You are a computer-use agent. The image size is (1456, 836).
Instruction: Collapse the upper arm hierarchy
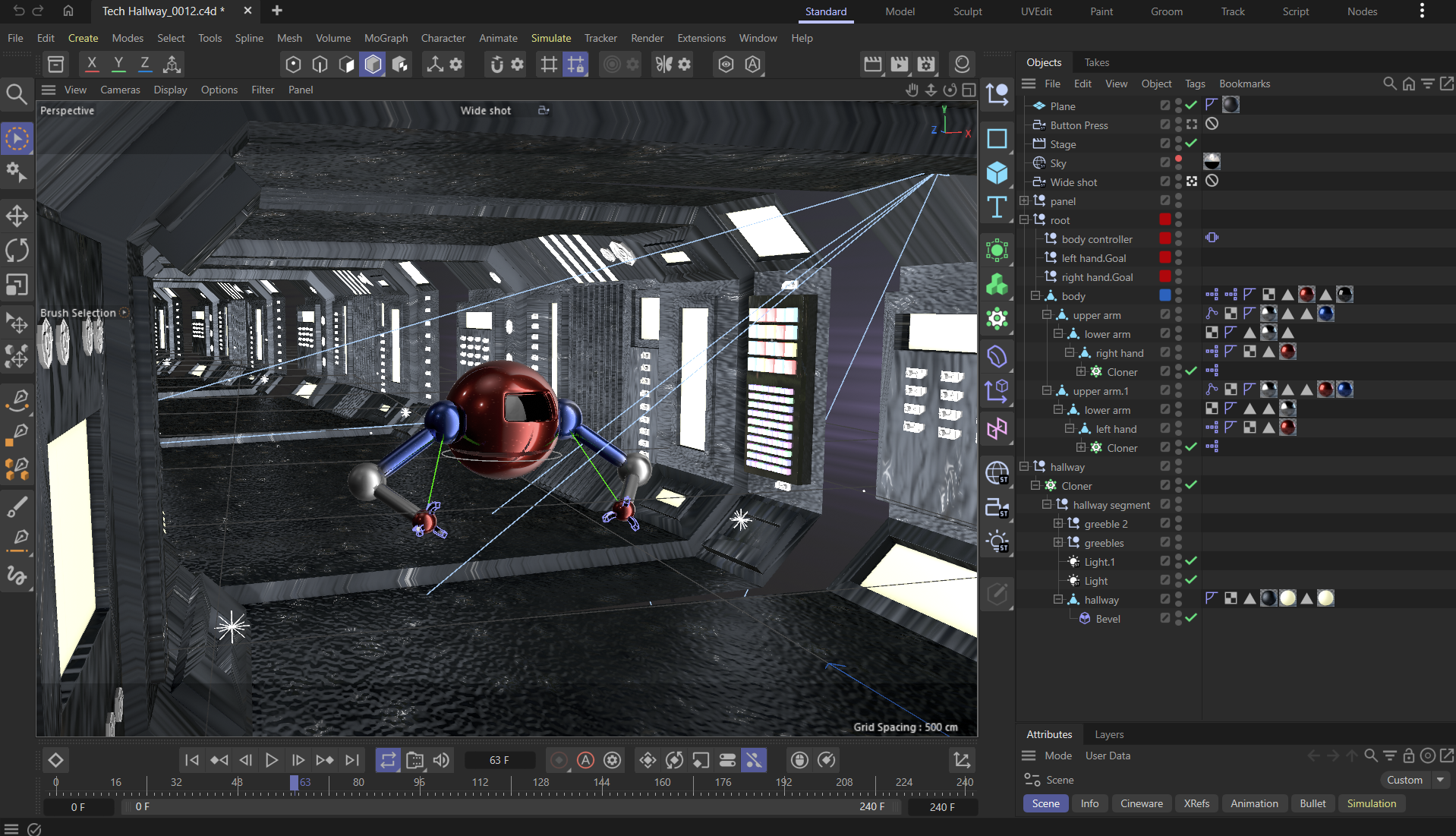coord(1047,314)
